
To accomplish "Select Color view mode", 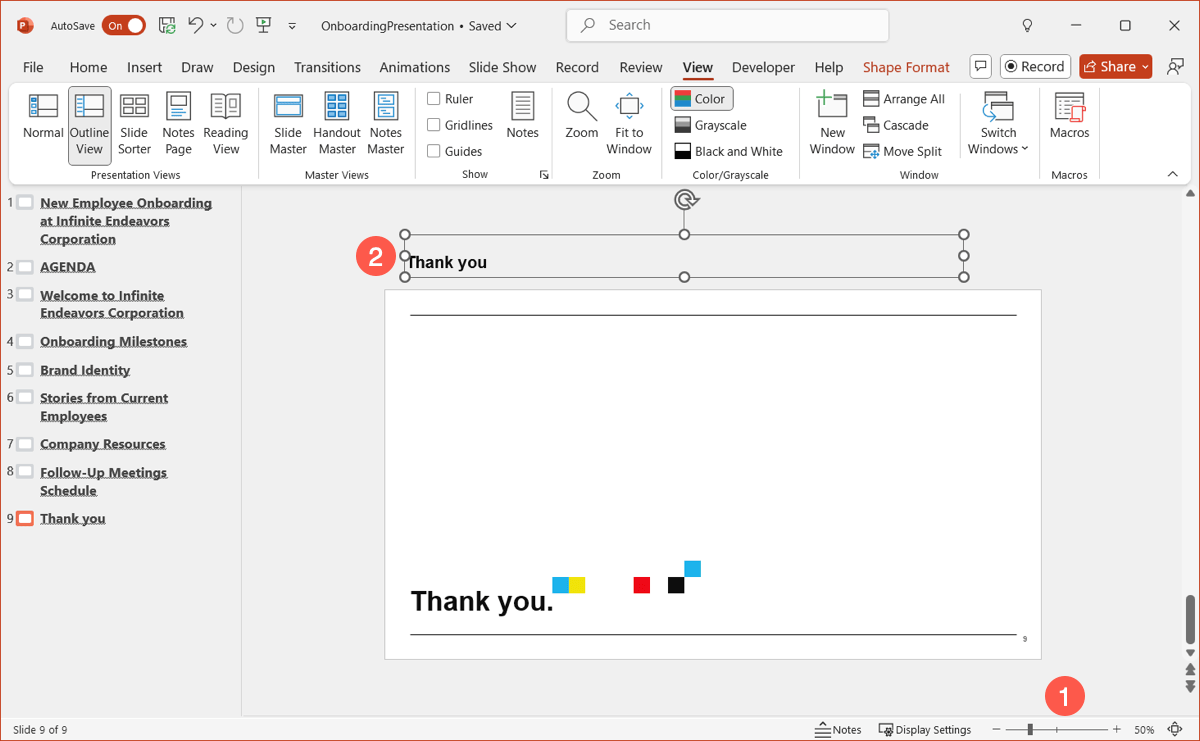I will click(701, 99).
